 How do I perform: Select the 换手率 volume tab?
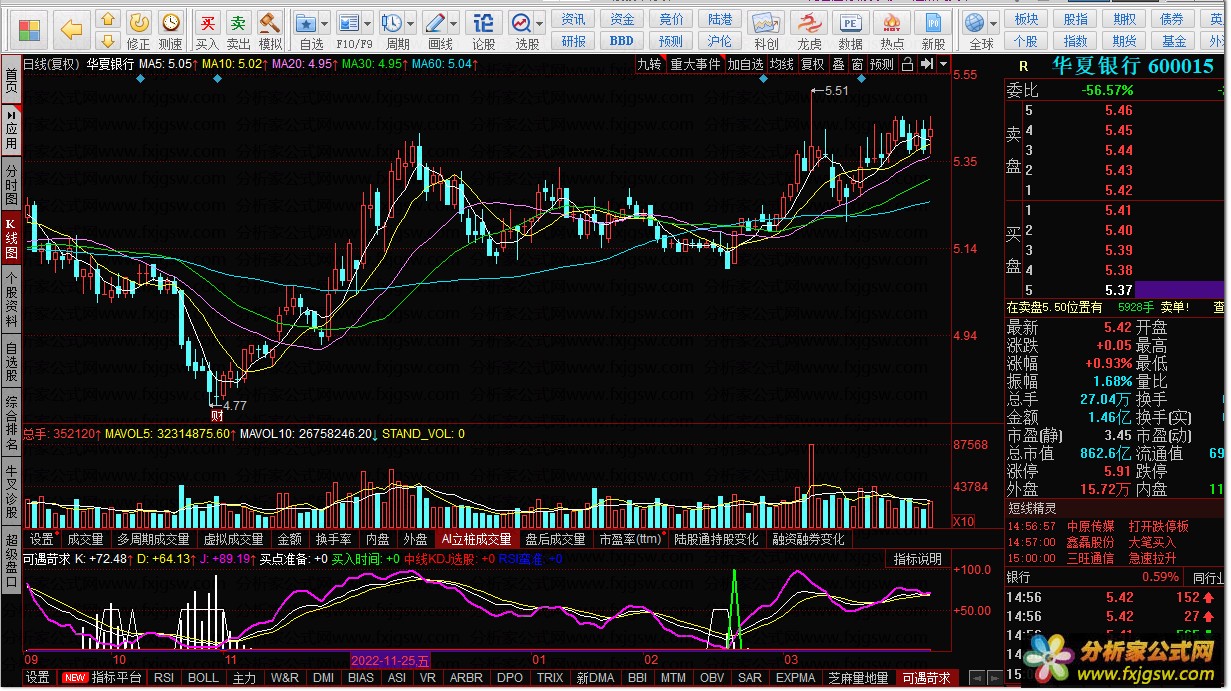[333, 539]
